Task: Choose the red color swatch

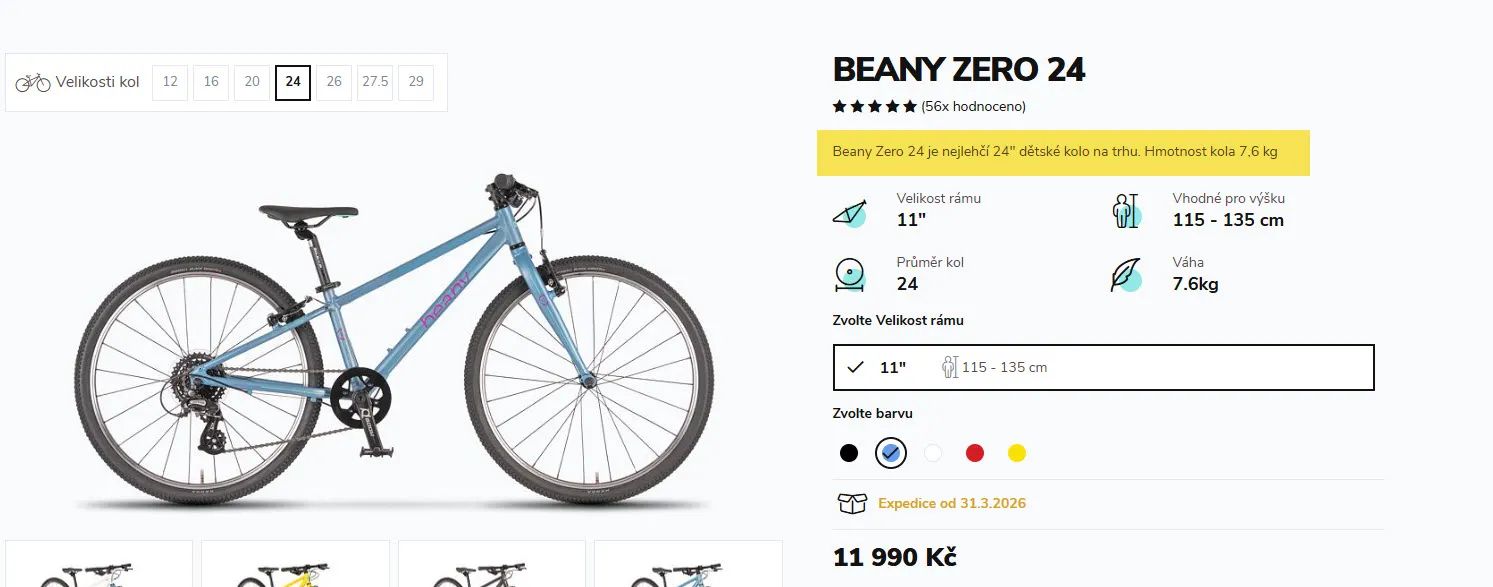Action: tap(975, 453)
